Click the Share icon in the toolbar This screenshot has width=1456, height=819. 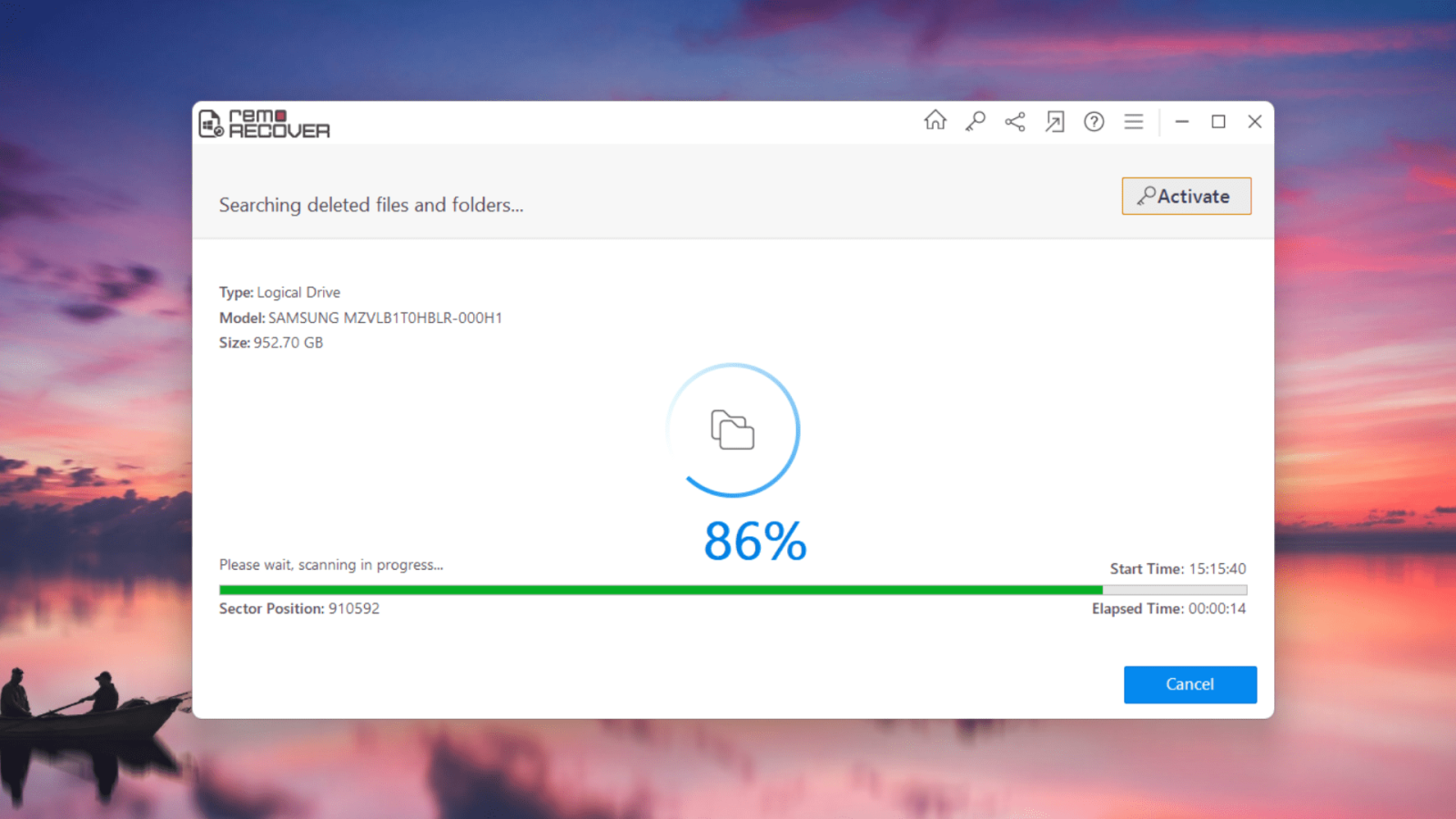pos(1014,121)
